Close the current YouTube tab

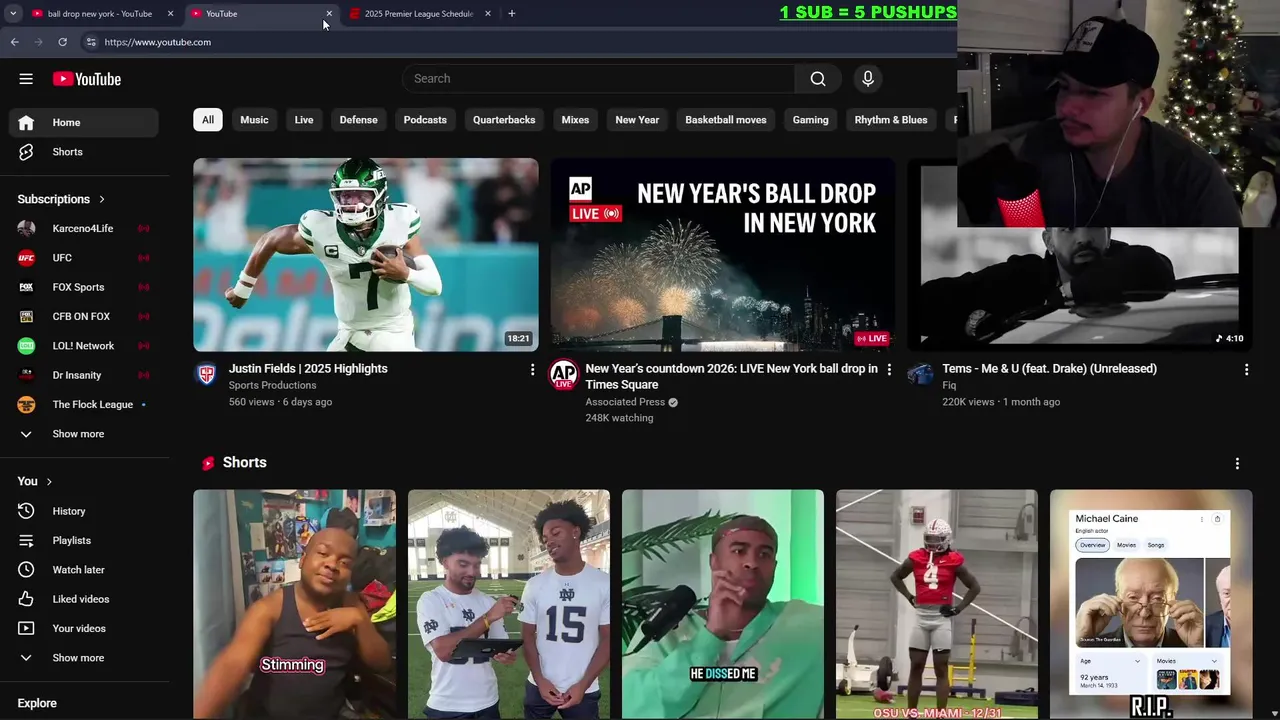[329, 14]
